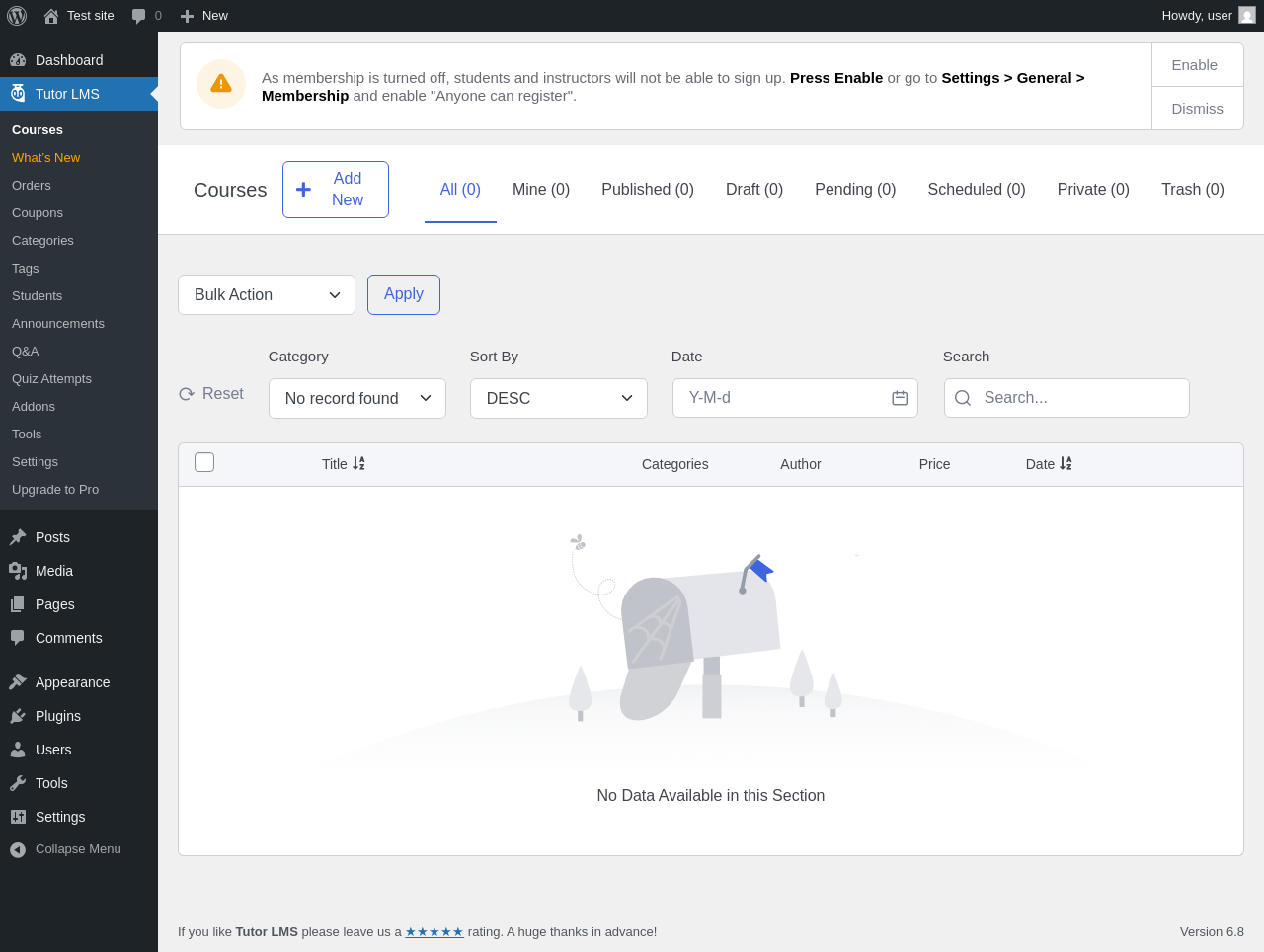Open the Published (0) tab
The image size is (1264, 952).
[648, 190]
